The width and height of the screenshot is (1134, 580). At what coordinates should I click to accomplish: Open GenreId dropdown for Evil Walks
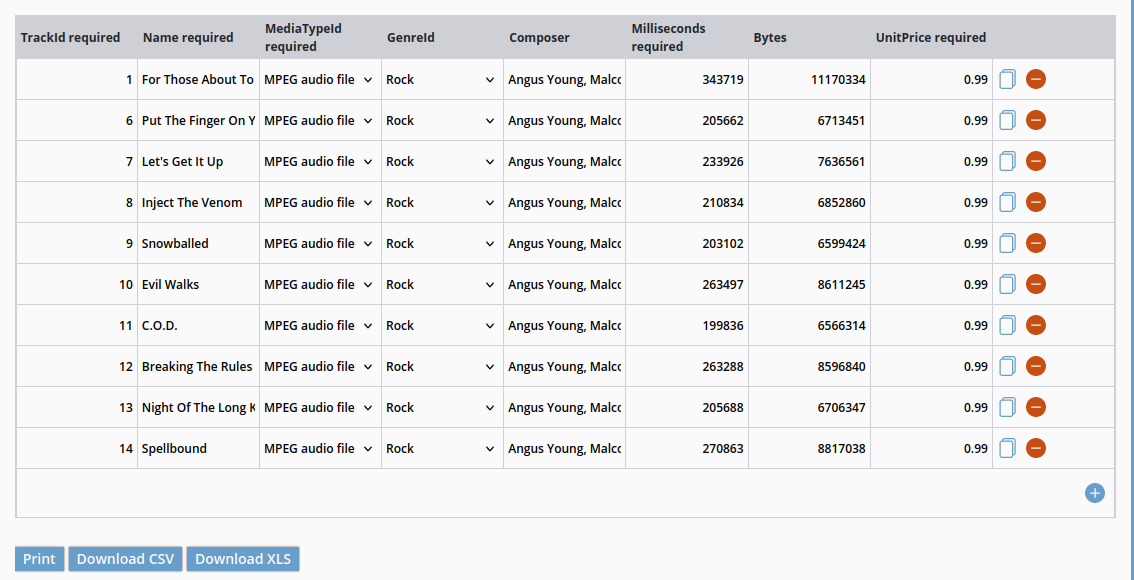(x=443, y=284)
